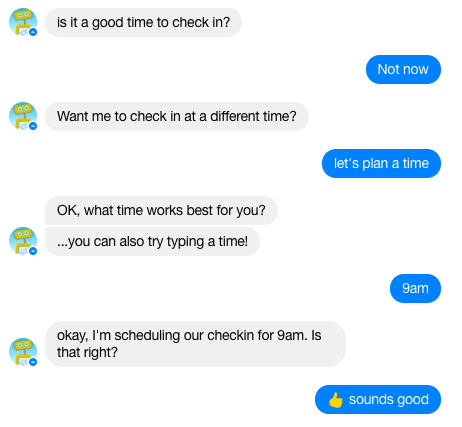Image resolution: width=462 pixels, height=427 pixels.
Task: Select the "9am" sent message bubble
Action: coord(415,288)
